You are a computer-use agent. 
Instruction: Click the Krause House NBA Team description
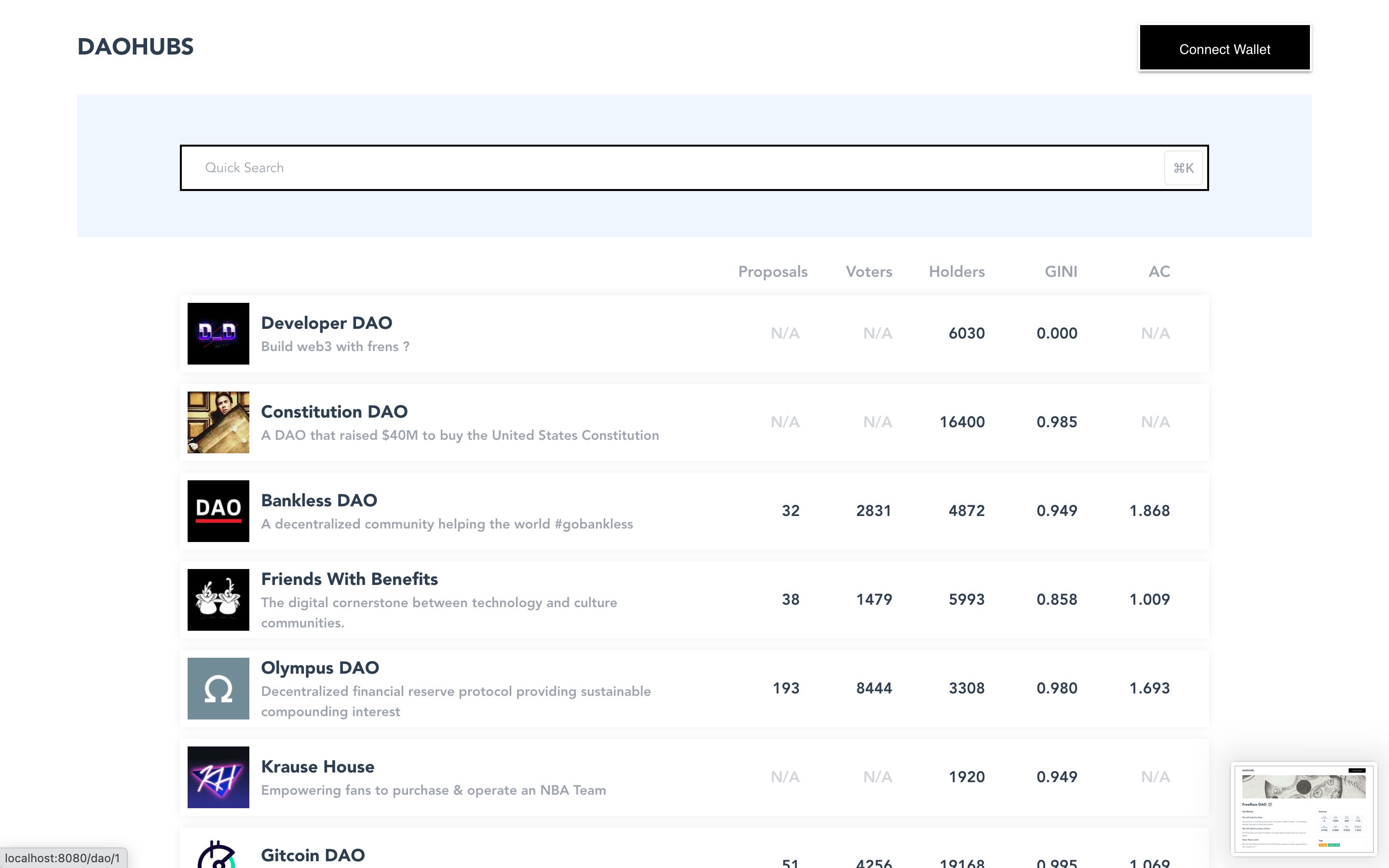(434, 790)
